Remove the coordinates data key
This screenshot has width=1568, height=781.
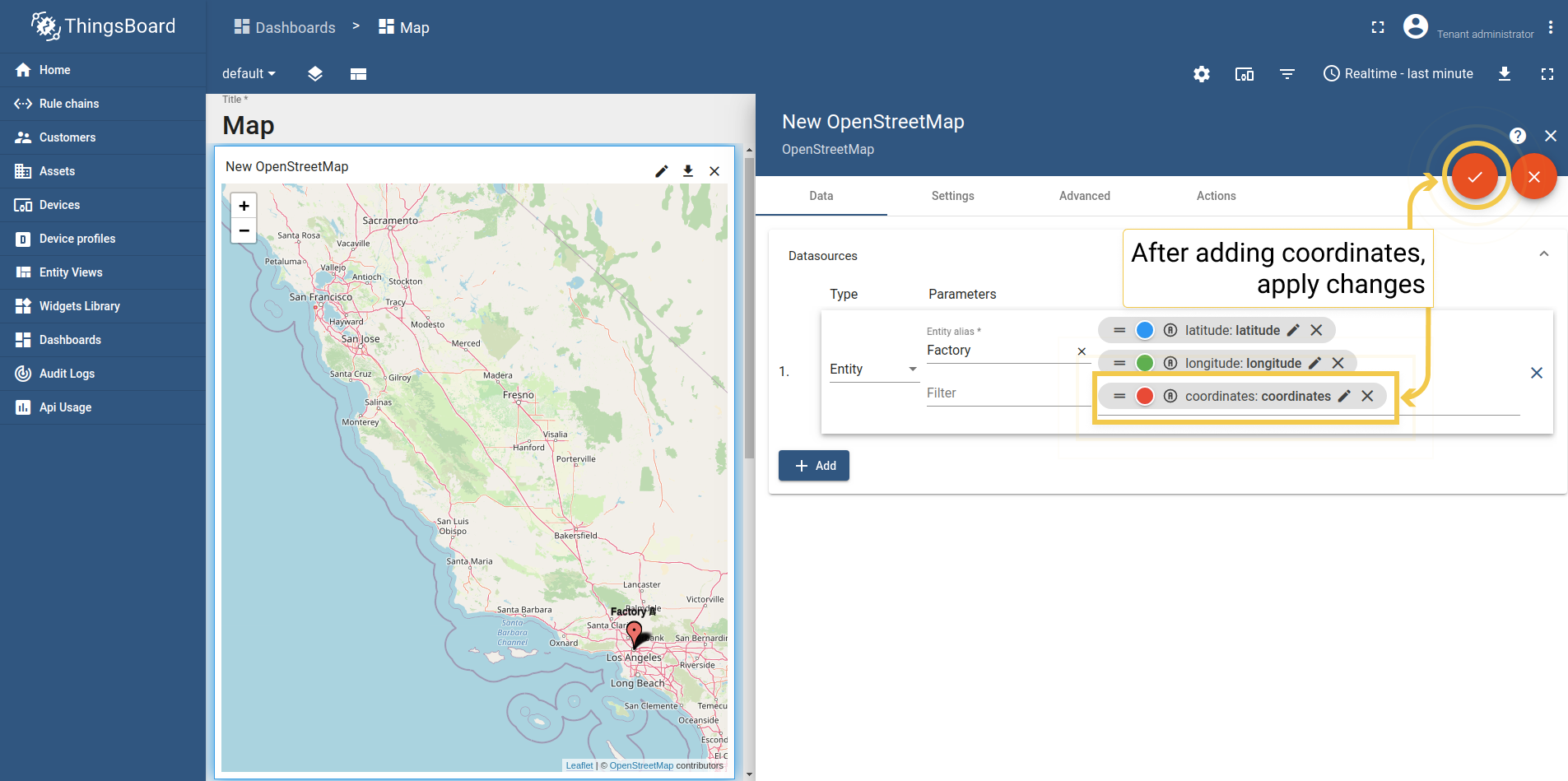click(x=1367, y=396)
